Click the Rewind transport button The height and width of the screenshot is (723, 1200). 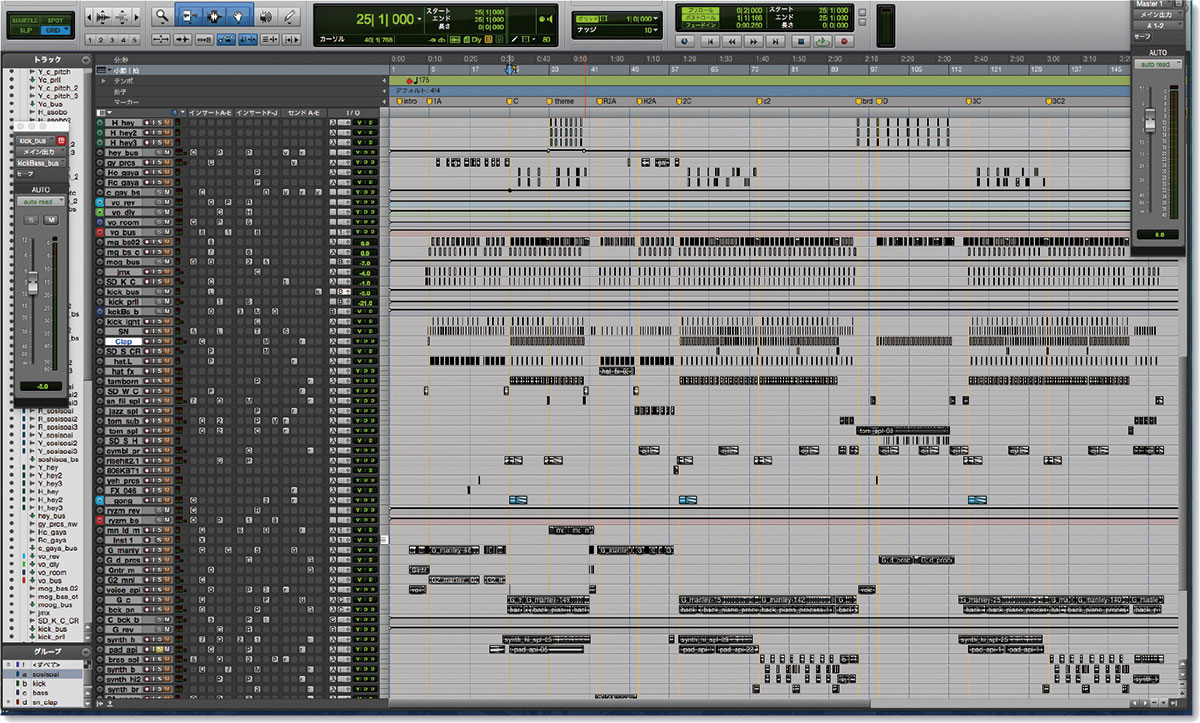[x=733, y=41]
